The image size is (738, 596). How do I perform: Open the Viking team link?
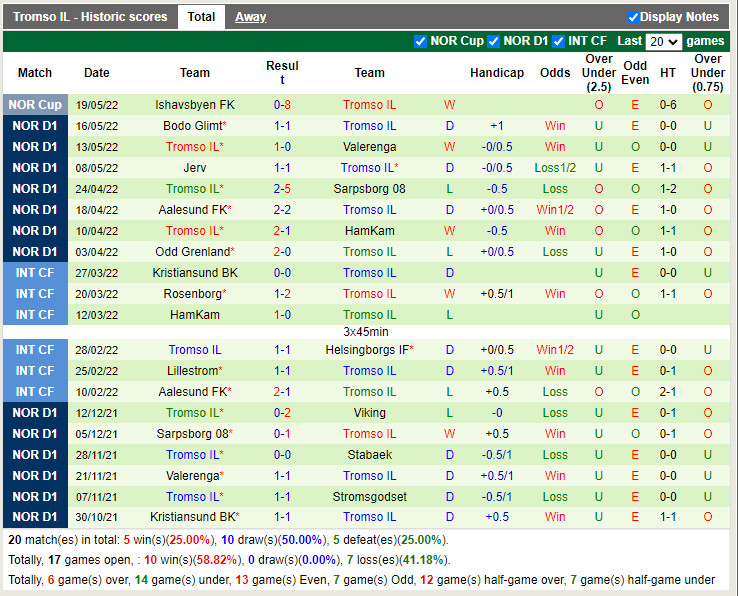pos(369,413)
